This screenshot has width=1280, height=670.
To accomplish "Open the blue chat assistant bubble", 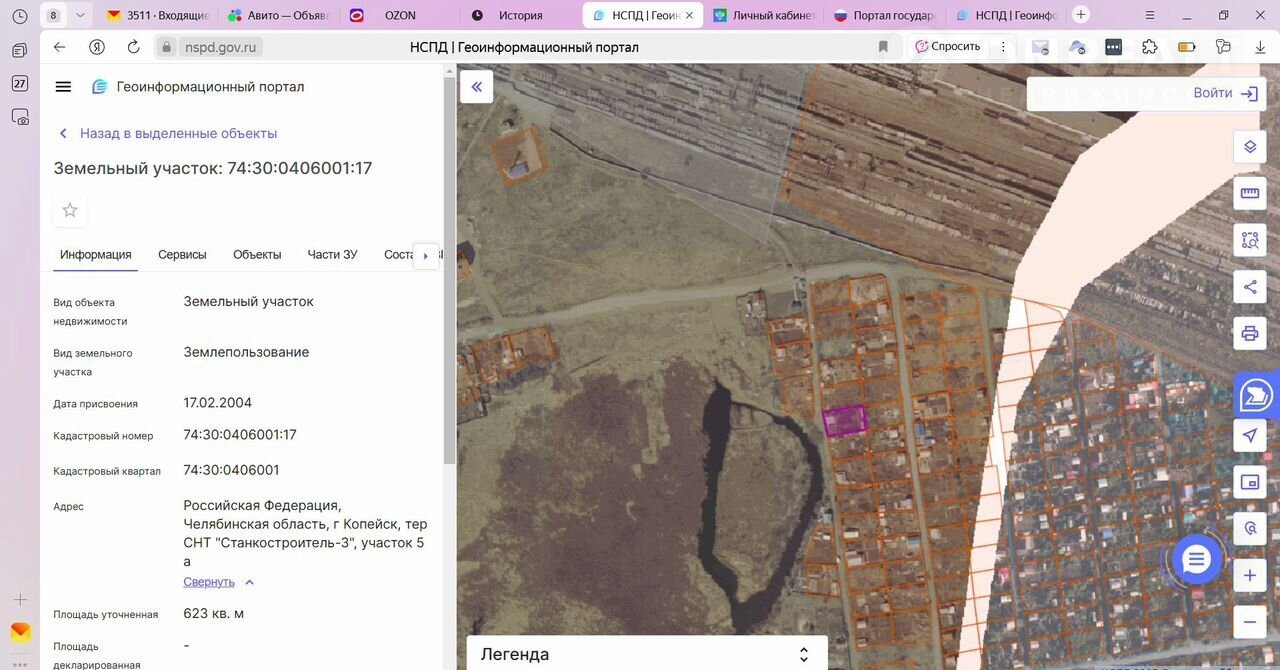I will coord(1196,560).
